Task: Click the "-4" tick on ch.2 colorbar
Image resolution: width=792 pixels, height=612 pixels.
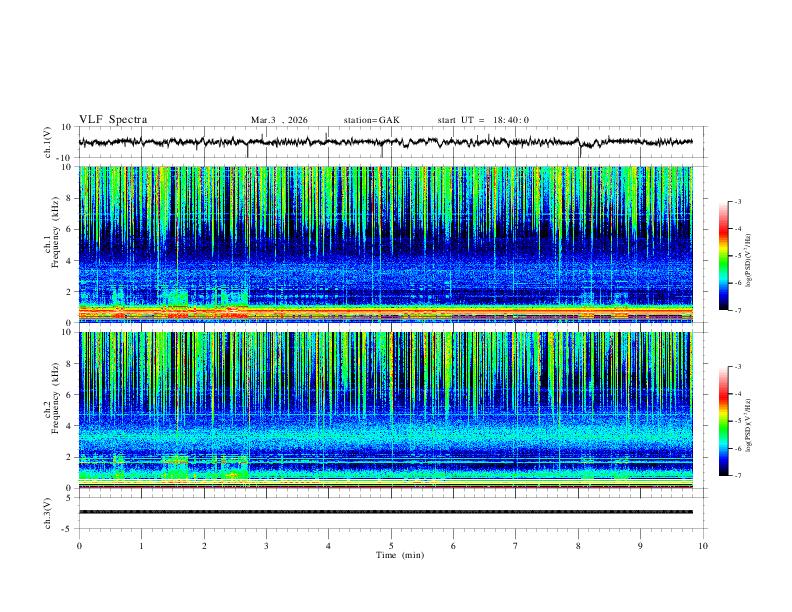Action: (737, 394)
